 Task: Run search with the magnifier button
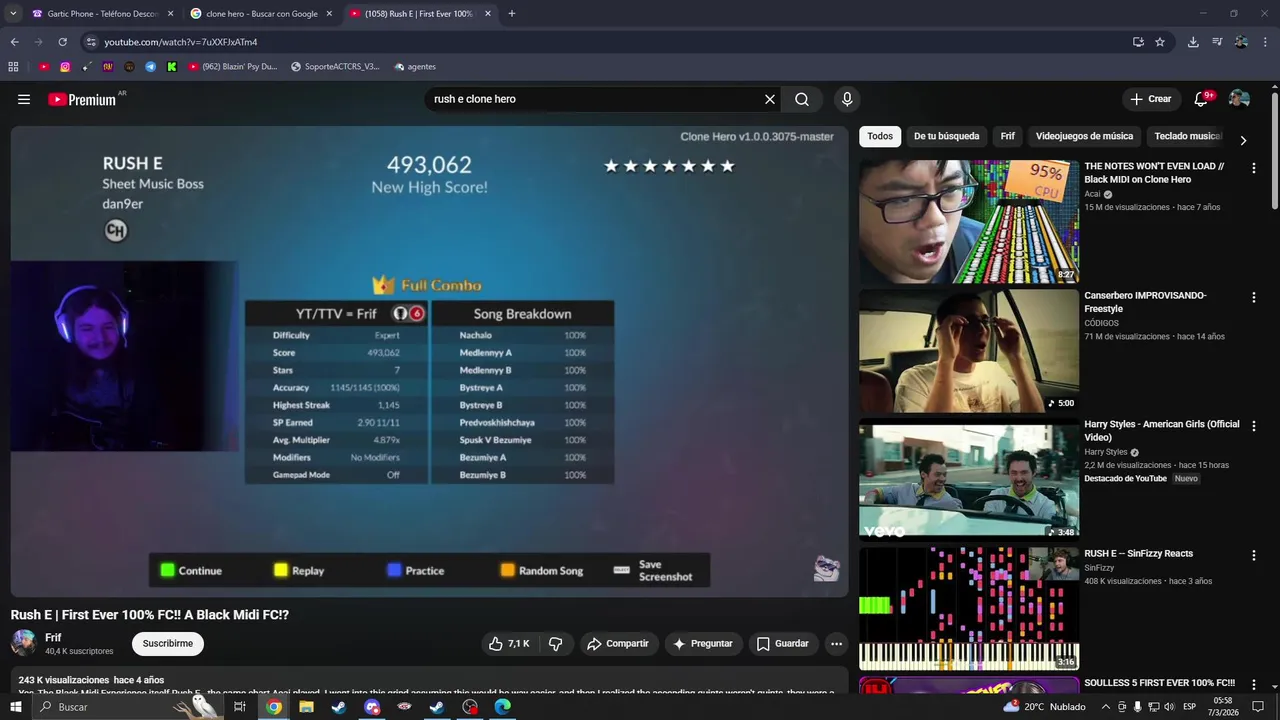tap(802, 99)
